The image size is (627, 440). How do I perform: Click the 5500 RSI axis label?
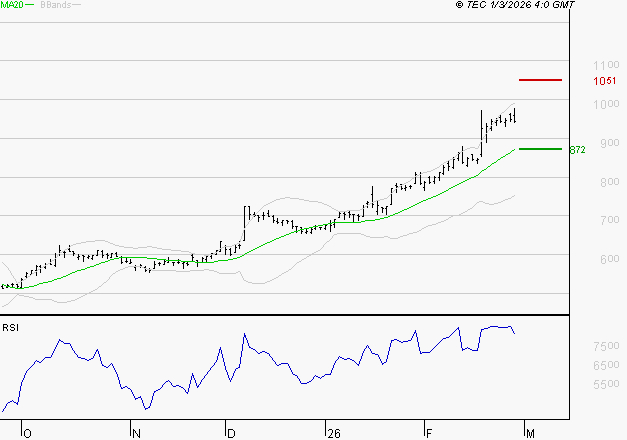606,384
